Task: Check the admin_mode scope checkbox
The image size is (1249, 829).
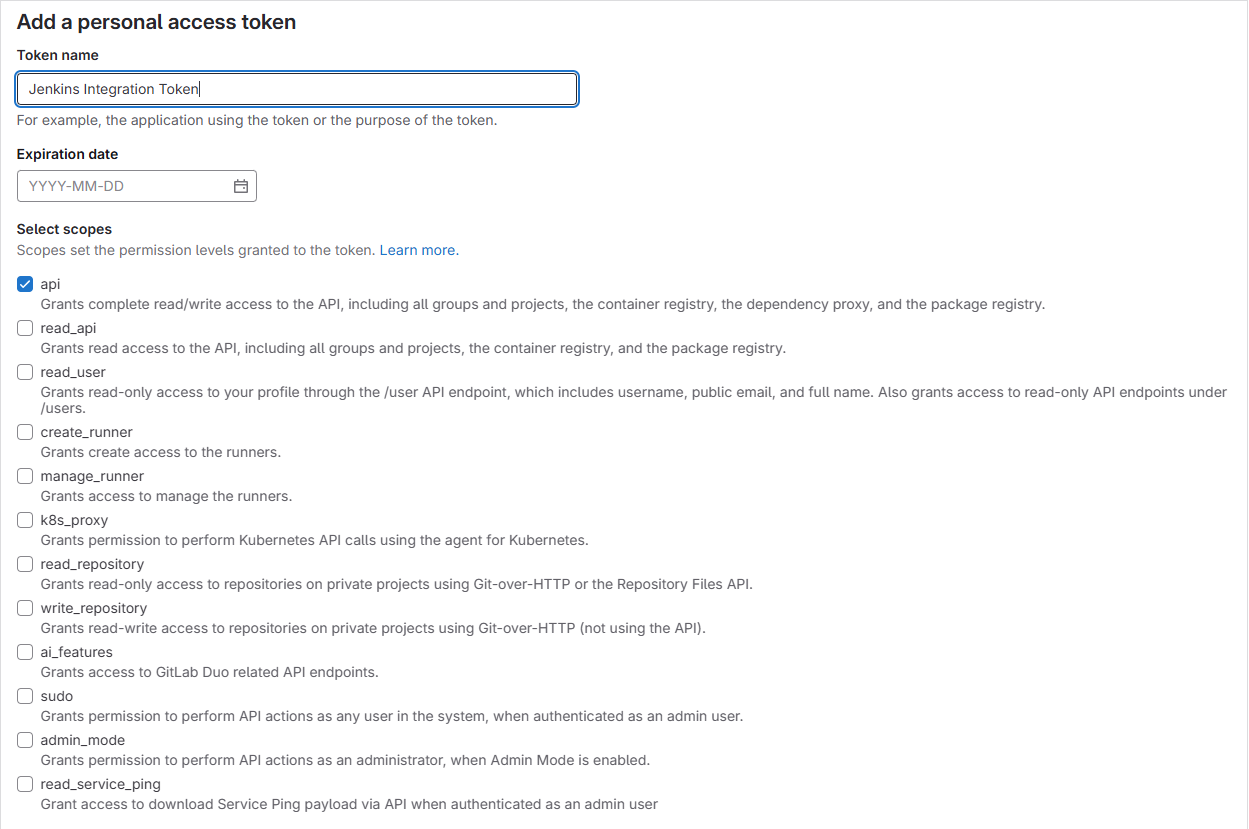Action: [x=25, y=740]
